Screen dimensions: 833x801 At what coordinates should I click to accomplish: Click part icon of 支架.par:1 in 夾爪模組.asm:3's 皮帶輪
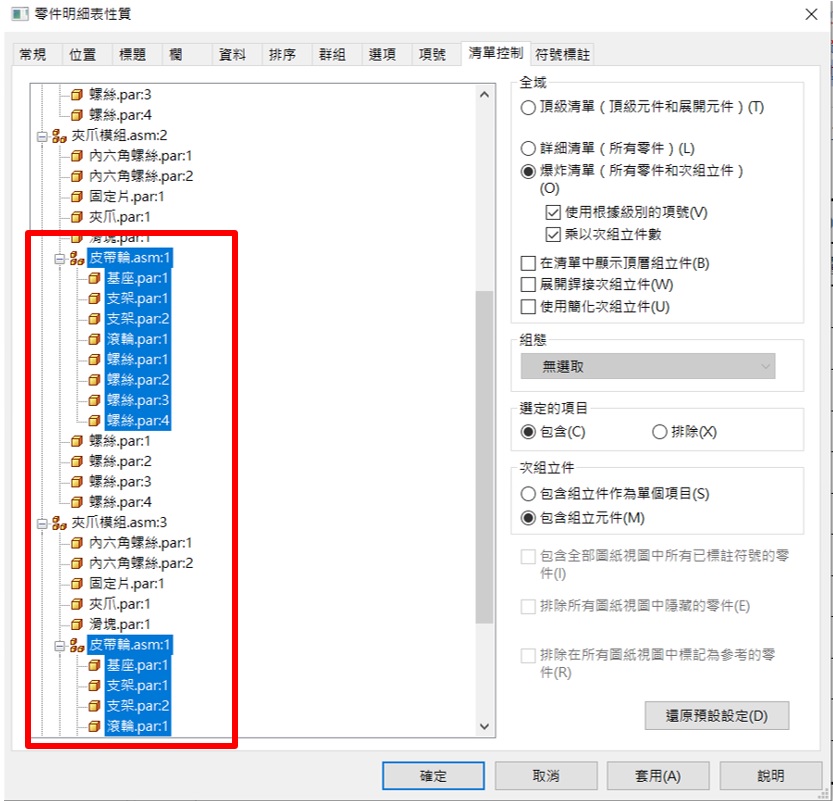[95, 685]
